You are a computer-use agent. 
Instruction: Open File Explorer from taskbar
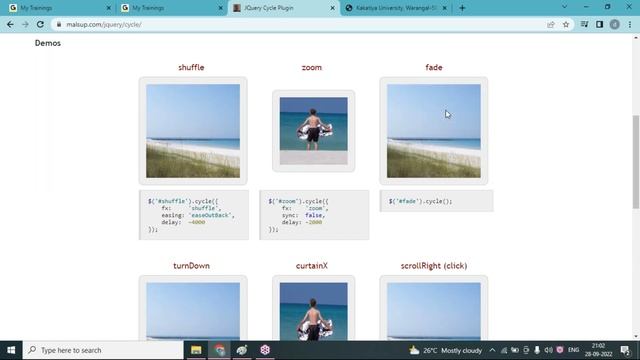pos(196,350)
